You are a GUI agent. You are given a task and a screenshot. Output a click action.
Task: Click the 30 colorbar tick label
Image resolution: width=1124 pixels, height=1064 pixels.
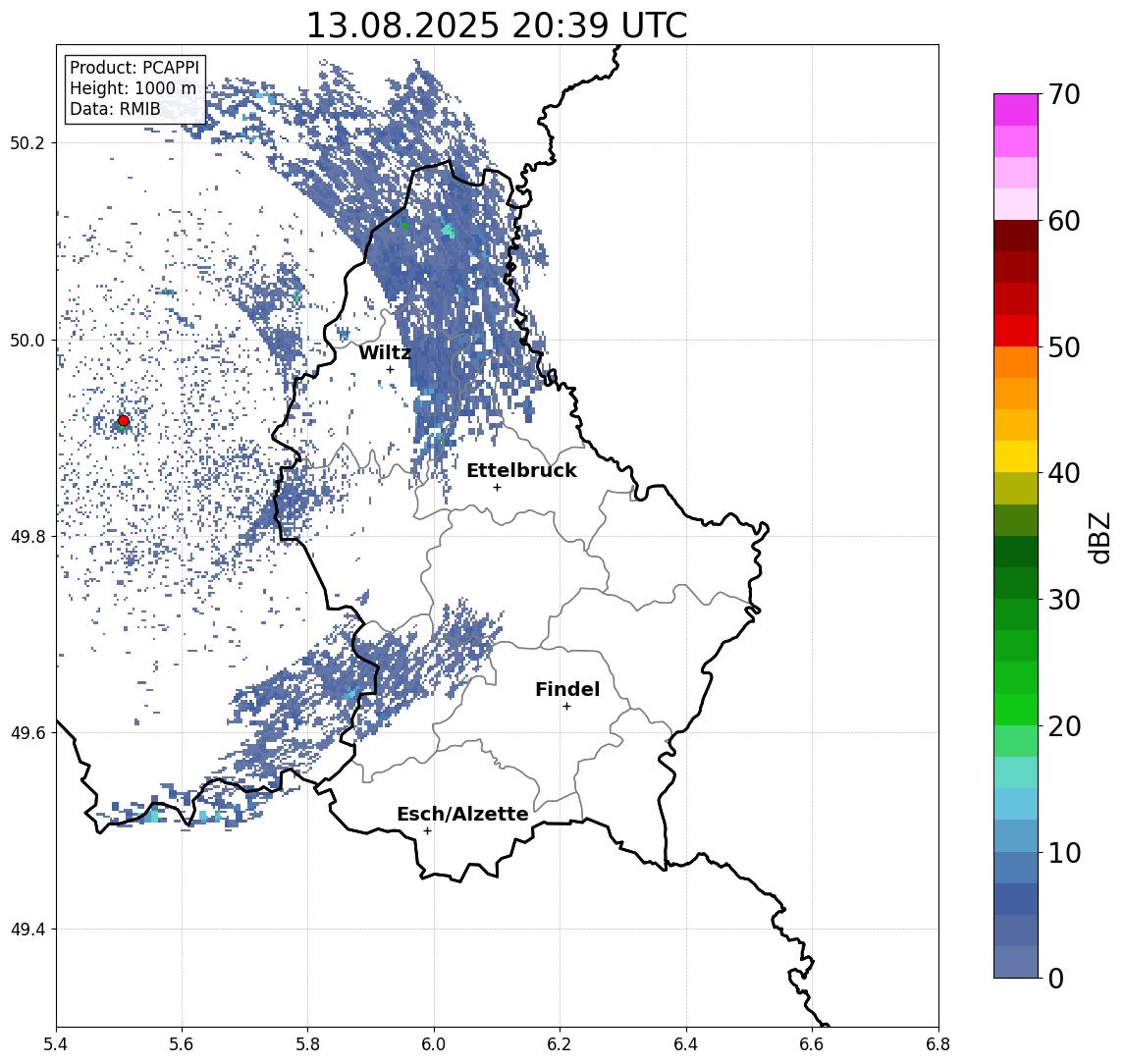click(x=1064, y=600)
